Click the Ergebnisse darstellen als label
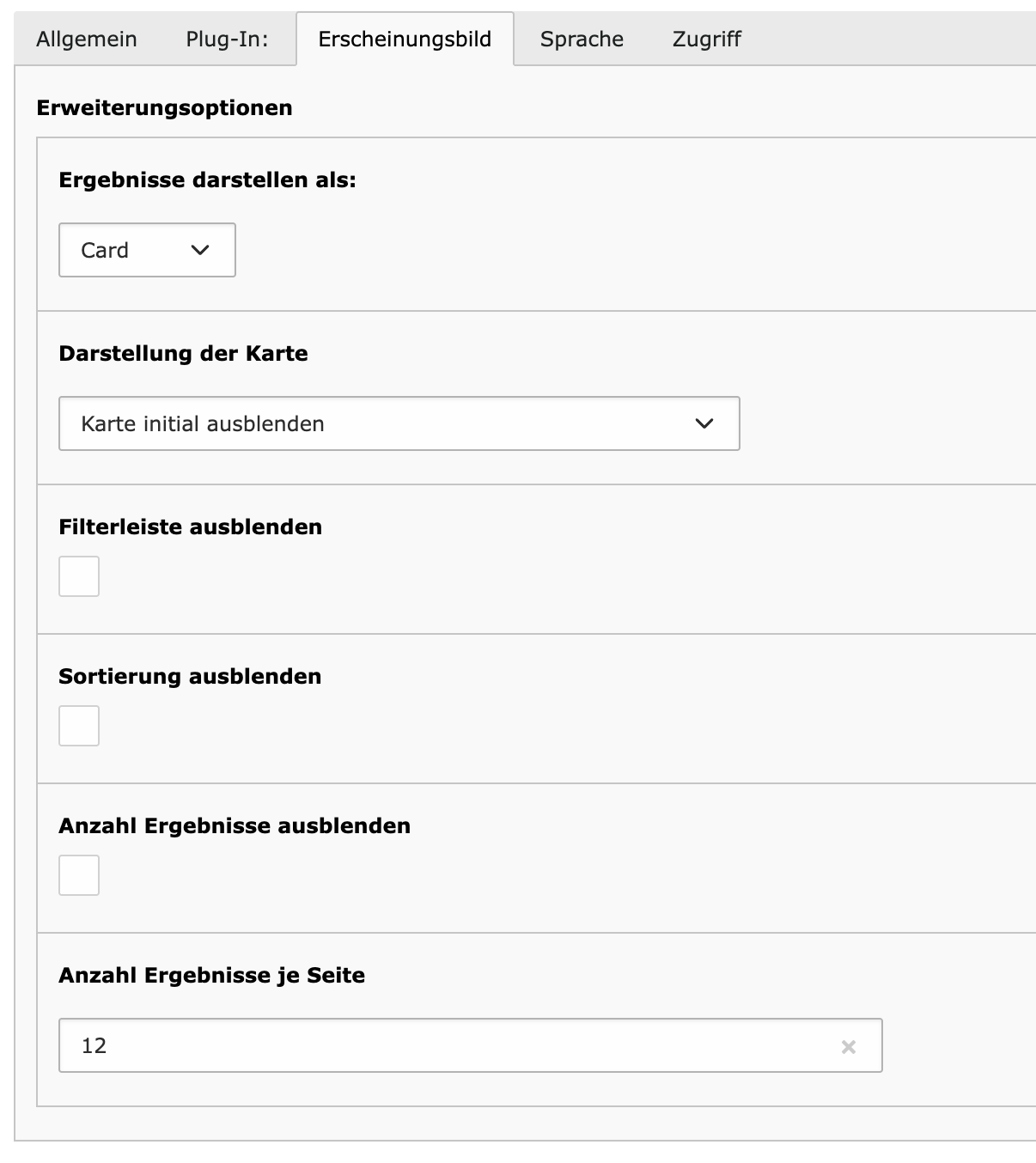Screen dimensions: 1036x1163 click(x=207, y=180)
